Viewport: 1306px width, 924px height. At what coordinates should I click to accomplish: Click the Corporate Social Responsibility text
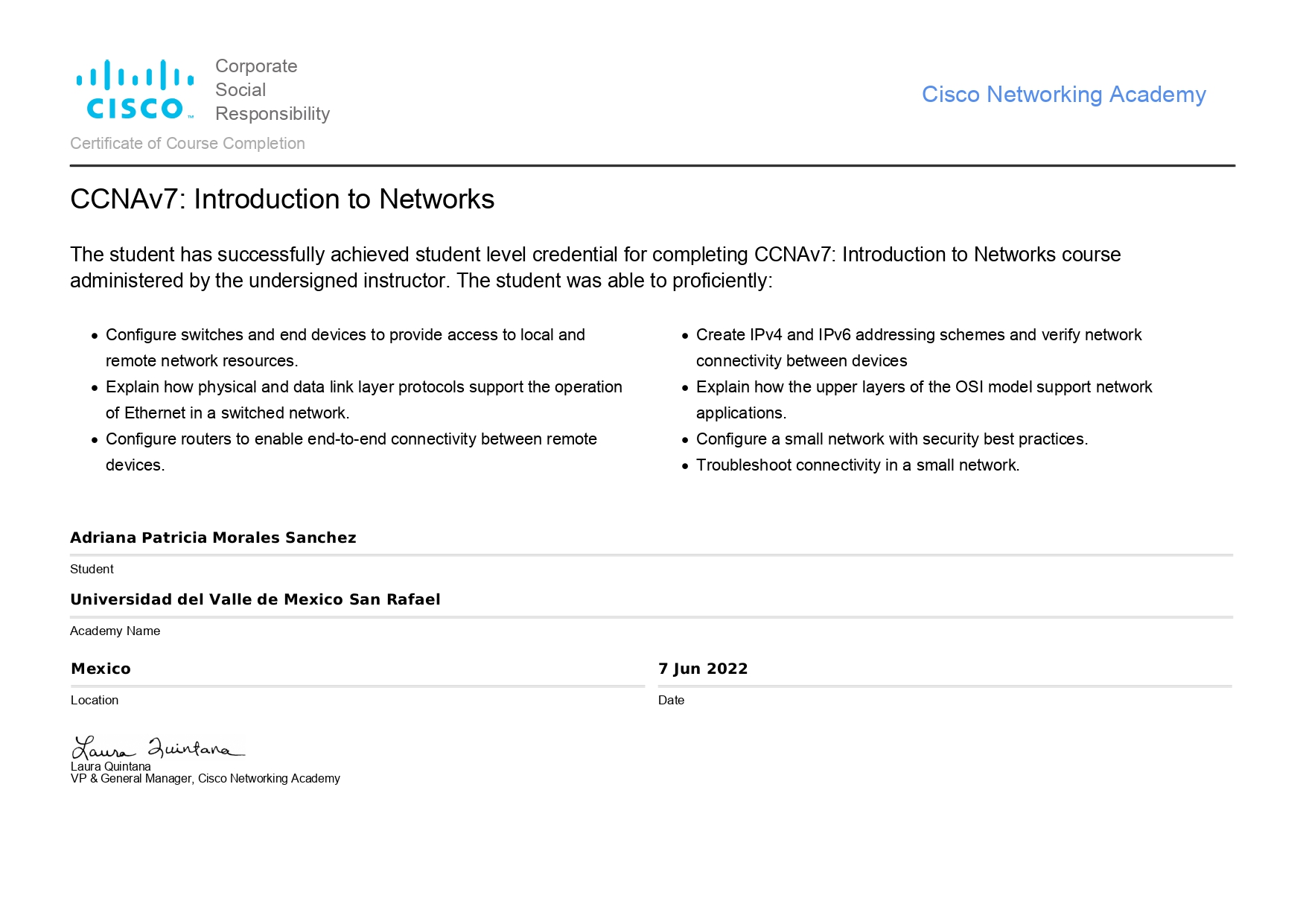272,90
